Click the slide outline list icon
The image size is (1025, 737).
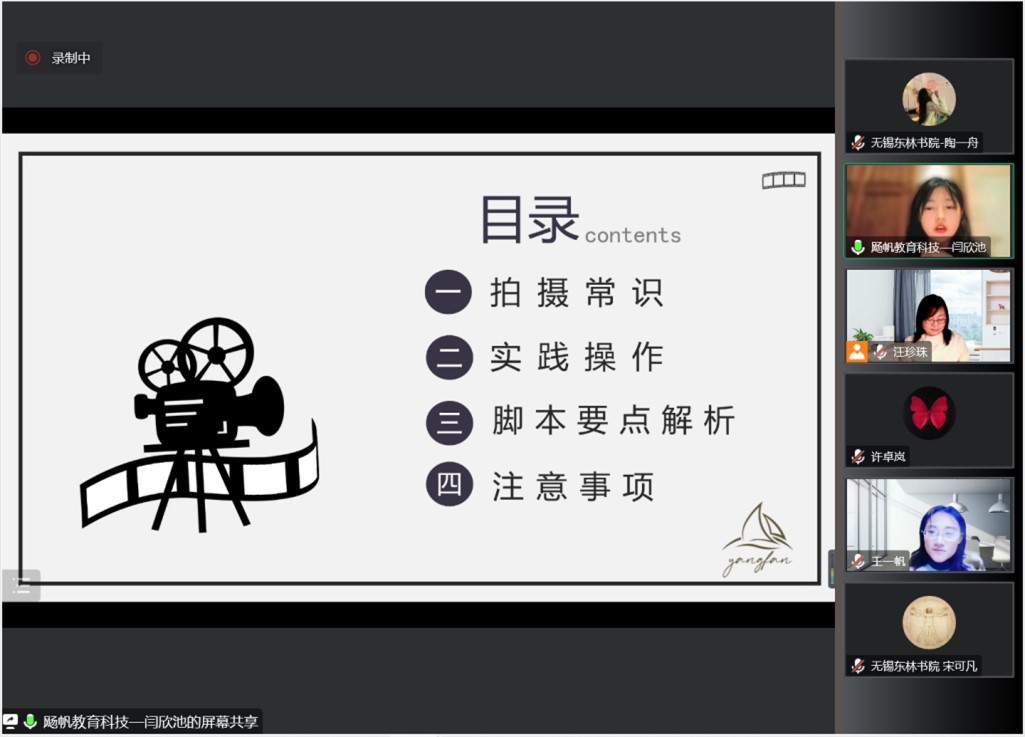[21, 585]
